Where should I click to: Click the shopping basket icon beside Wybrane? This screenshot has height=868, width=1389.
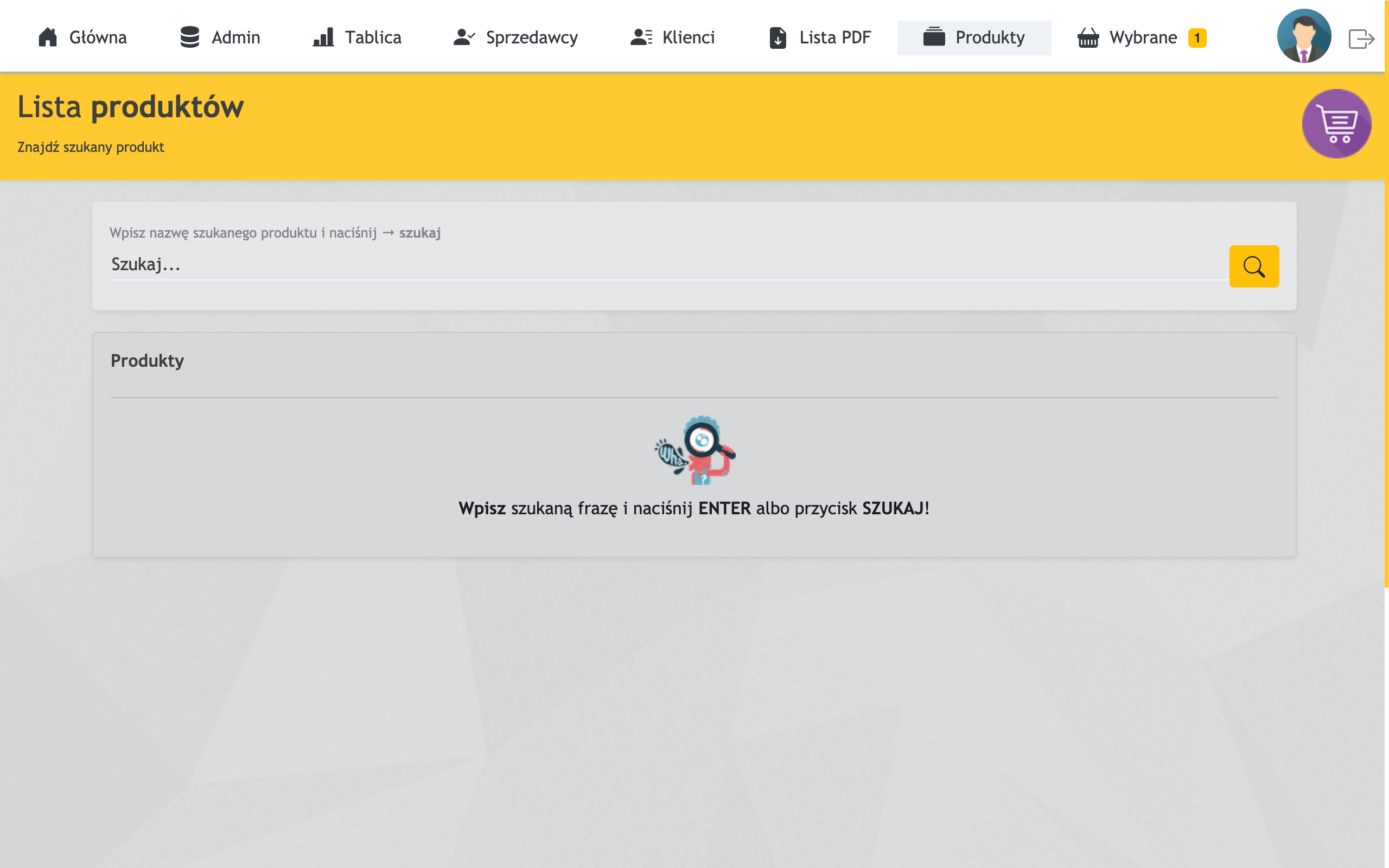[x=1088, y=38]
